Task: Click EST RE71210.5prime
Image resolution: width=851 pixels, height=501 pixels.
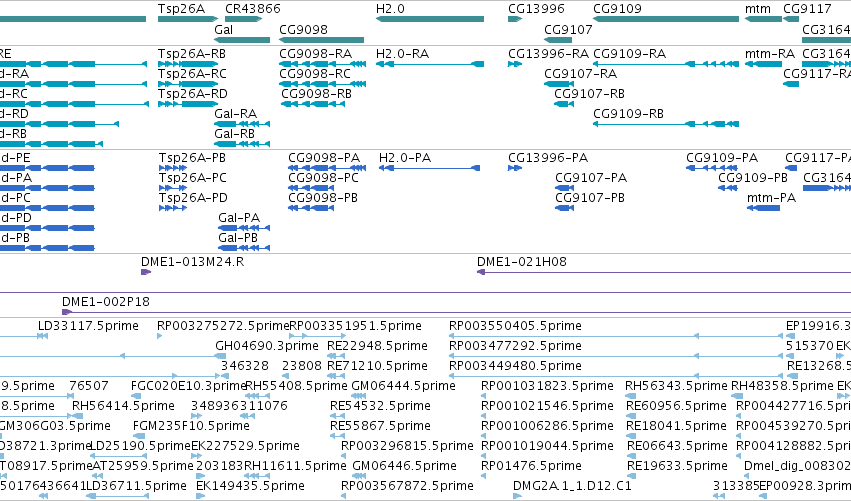Action: [377, 366]
